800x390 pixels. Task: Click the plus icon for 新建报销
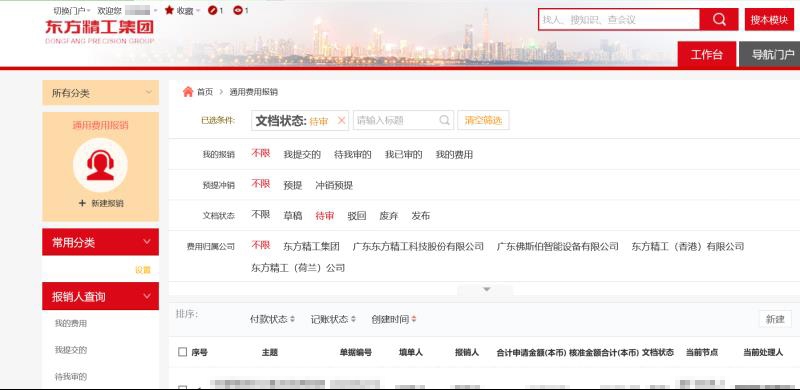82,203
